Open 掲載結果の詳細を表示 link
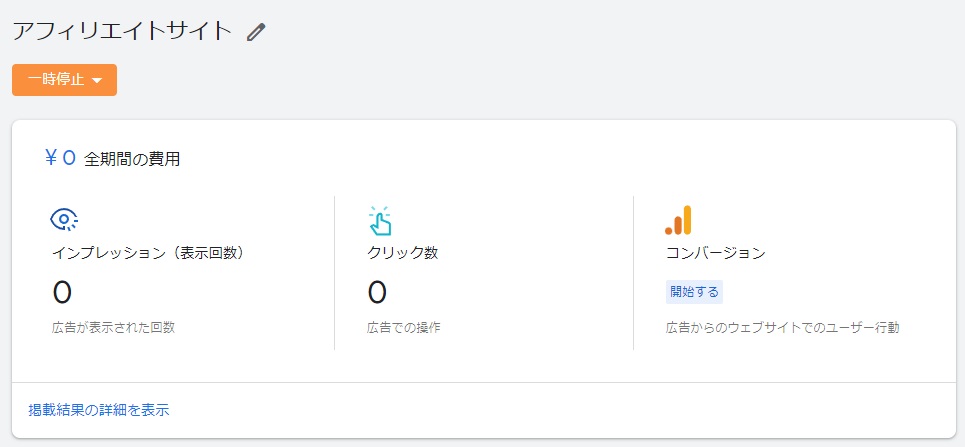 click(98, 411)
